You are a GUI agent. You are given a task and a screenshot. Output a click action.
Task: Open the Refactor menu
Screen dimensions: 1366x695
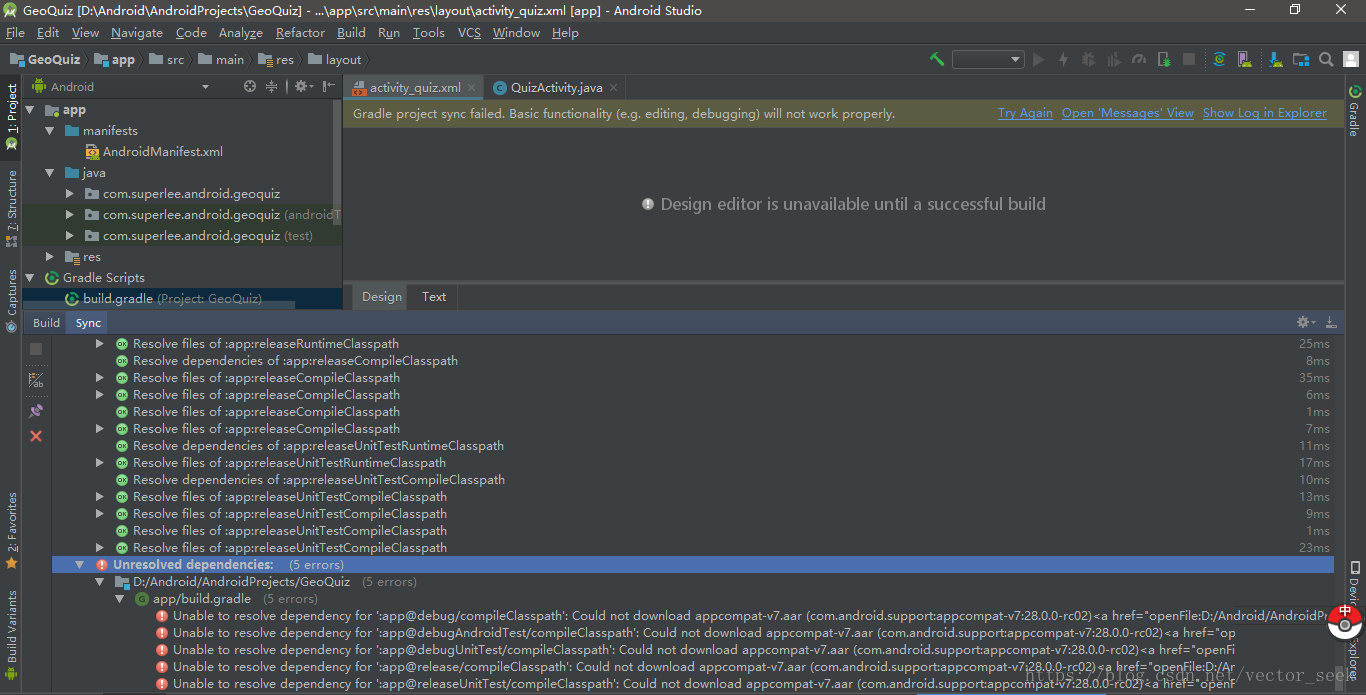click(300, 33)
